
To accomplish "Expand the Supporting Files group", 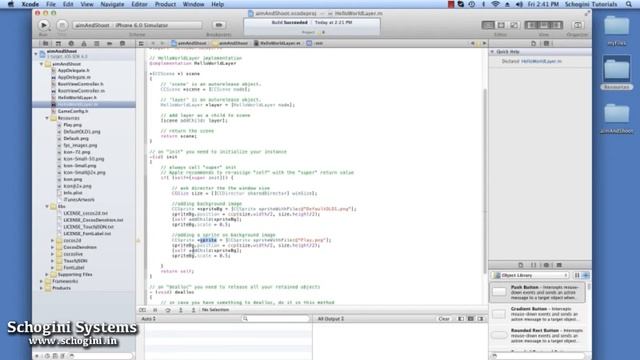I will [x=47, y=274].
